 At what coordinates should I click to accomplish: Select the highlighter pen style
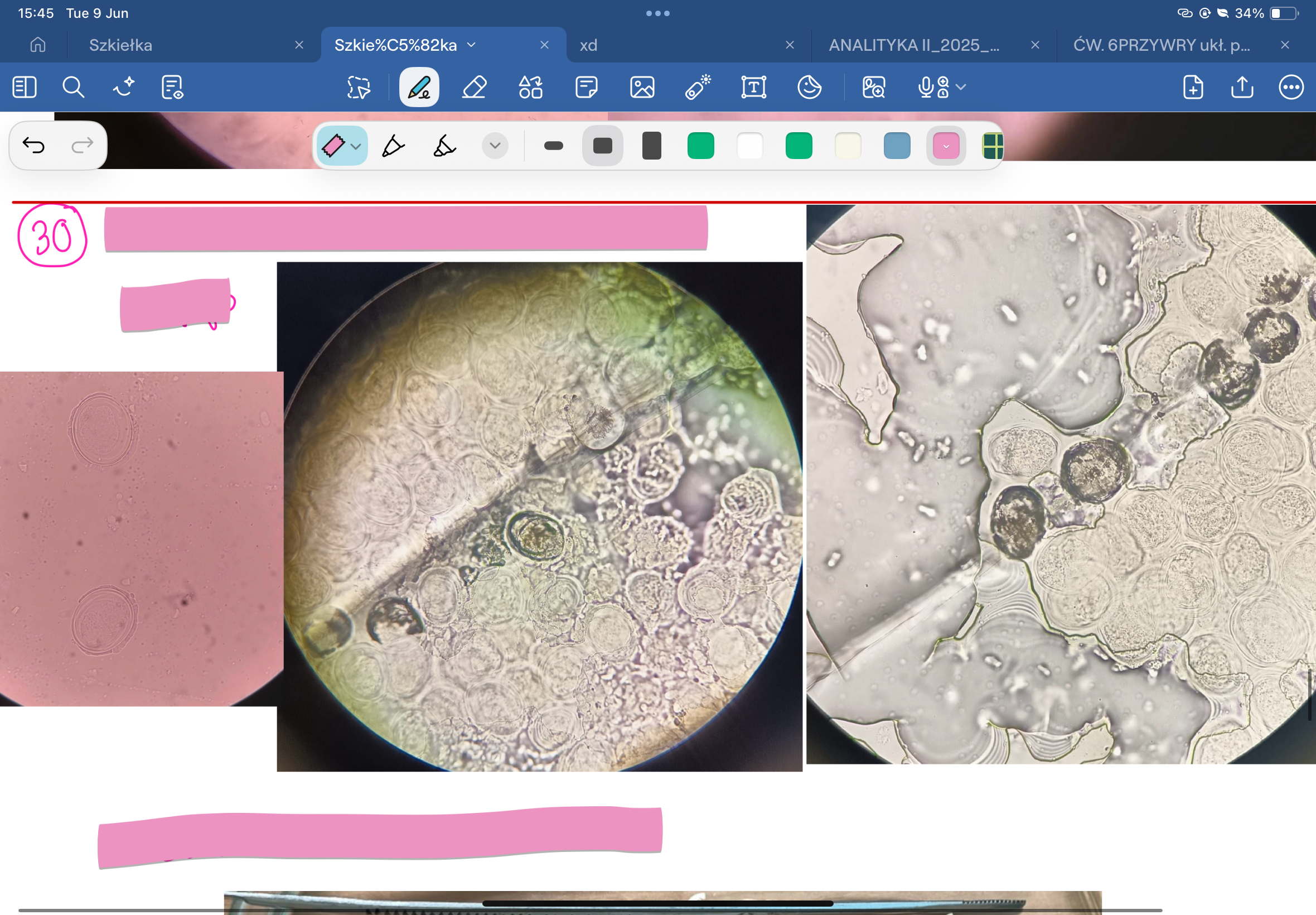pos(333,146)
